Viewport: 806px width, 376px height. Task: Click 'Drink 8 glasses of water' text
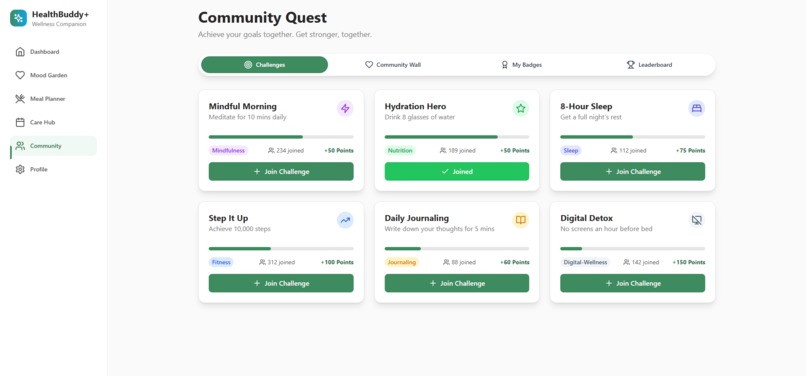[x=419, y=117]
